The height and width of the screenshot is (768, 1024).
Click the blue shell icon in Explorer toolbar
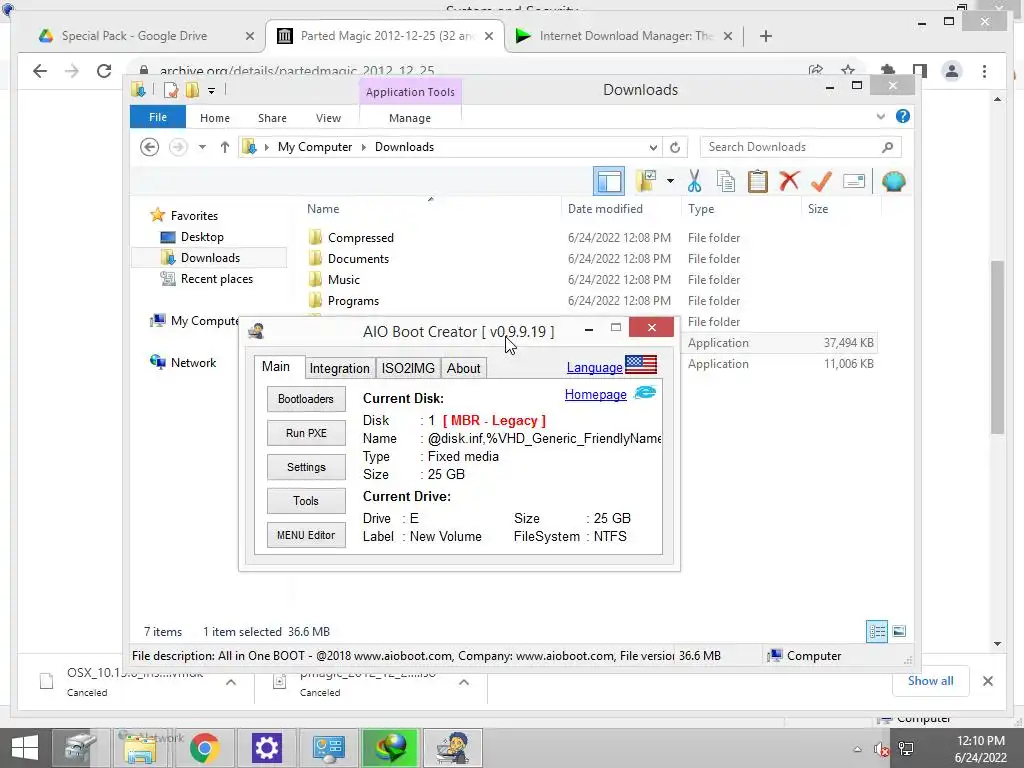click(x=893, y=181)
